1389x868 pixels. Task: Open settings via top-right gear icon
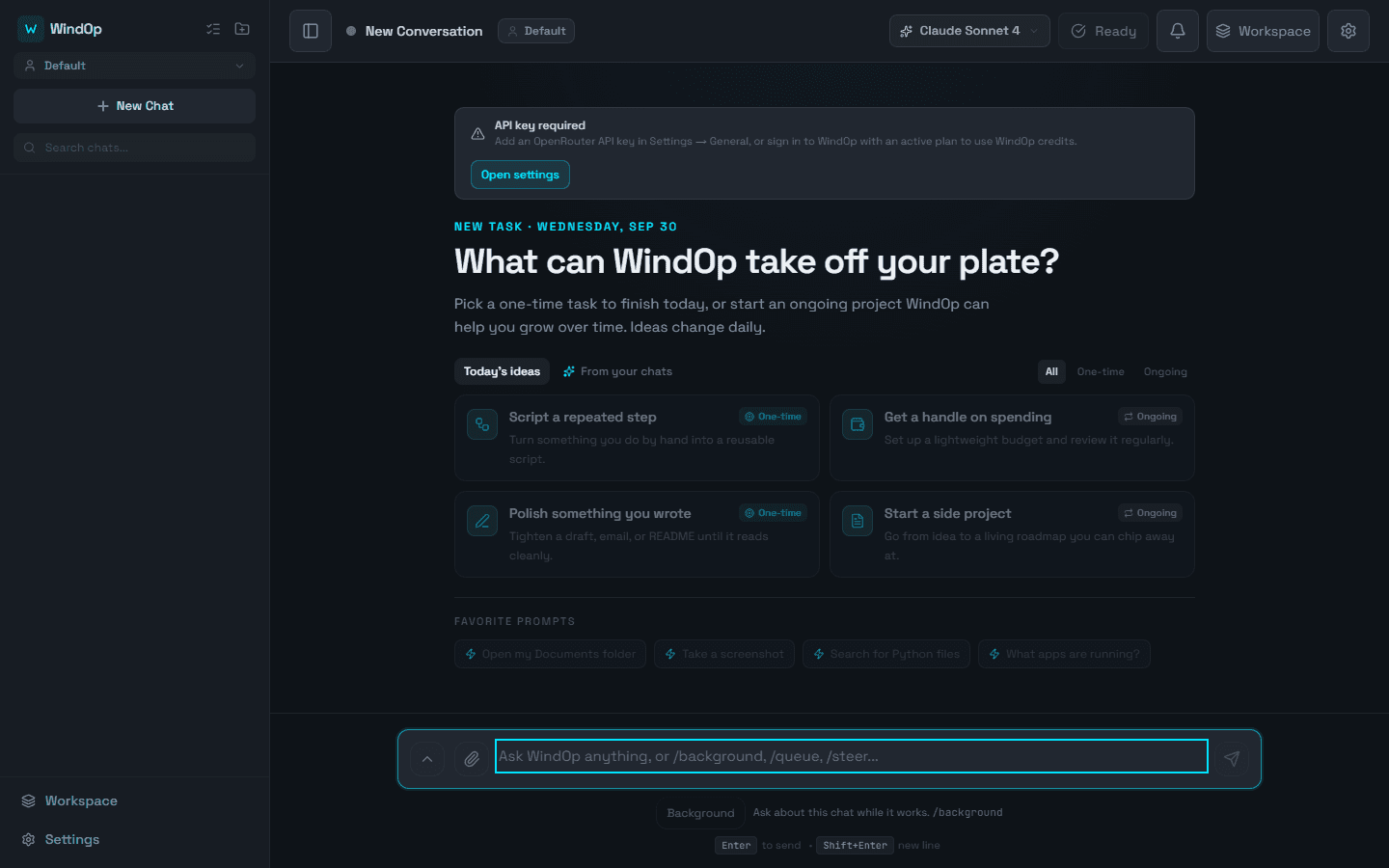[1348, 31]
